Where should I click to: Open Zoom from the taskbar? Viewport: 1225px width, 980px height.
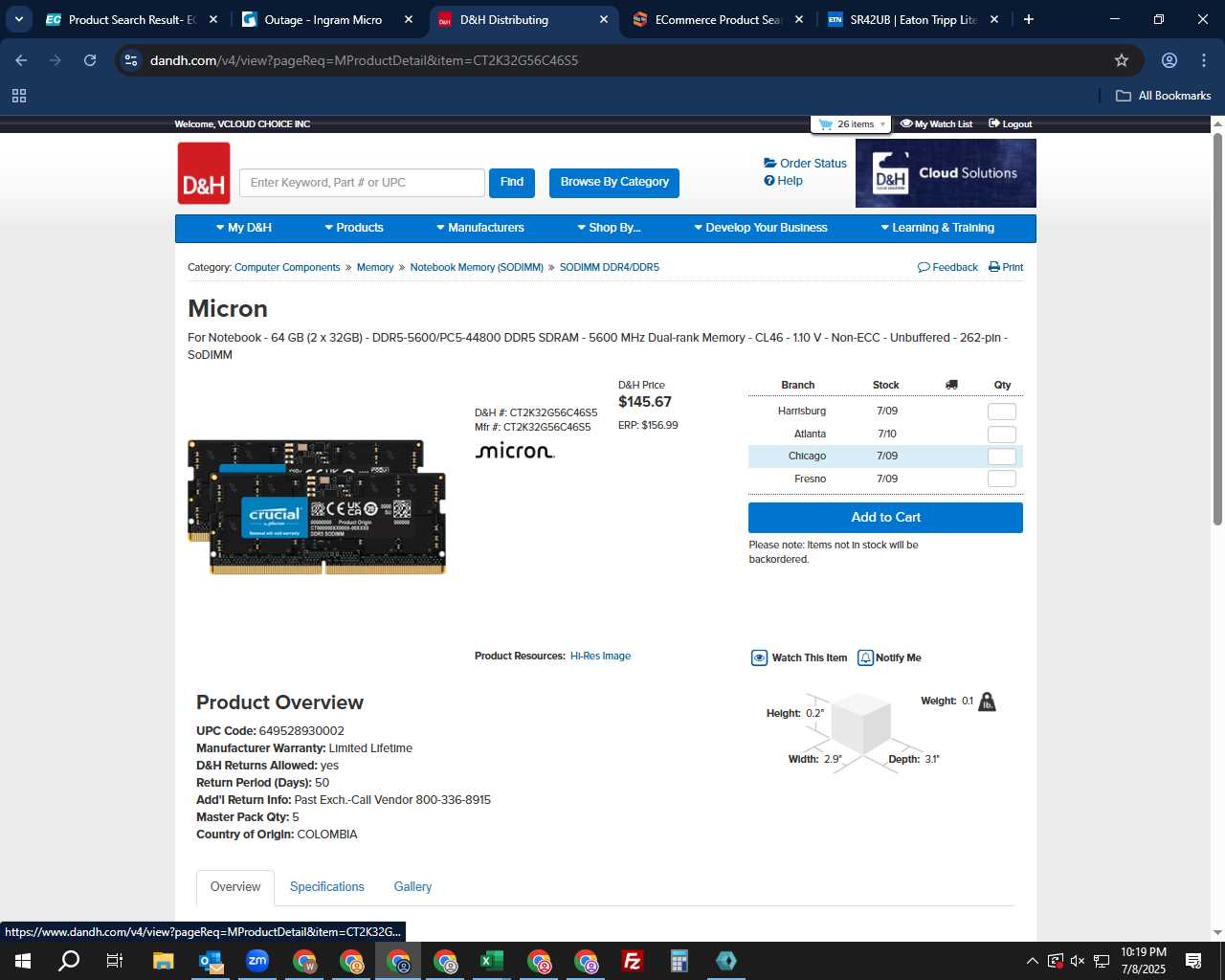point(257,961)
